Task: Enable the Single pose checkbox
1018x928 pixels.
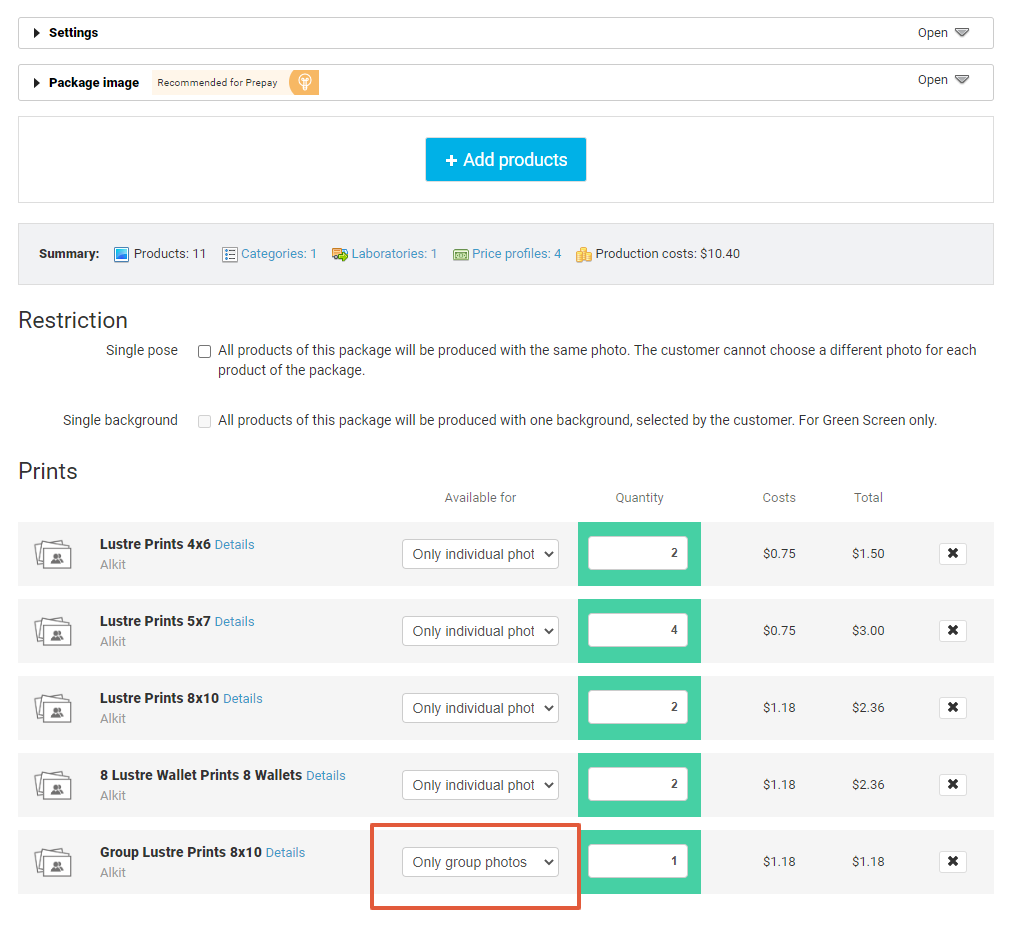Action: pyautogui.click(x=205, y=351)
